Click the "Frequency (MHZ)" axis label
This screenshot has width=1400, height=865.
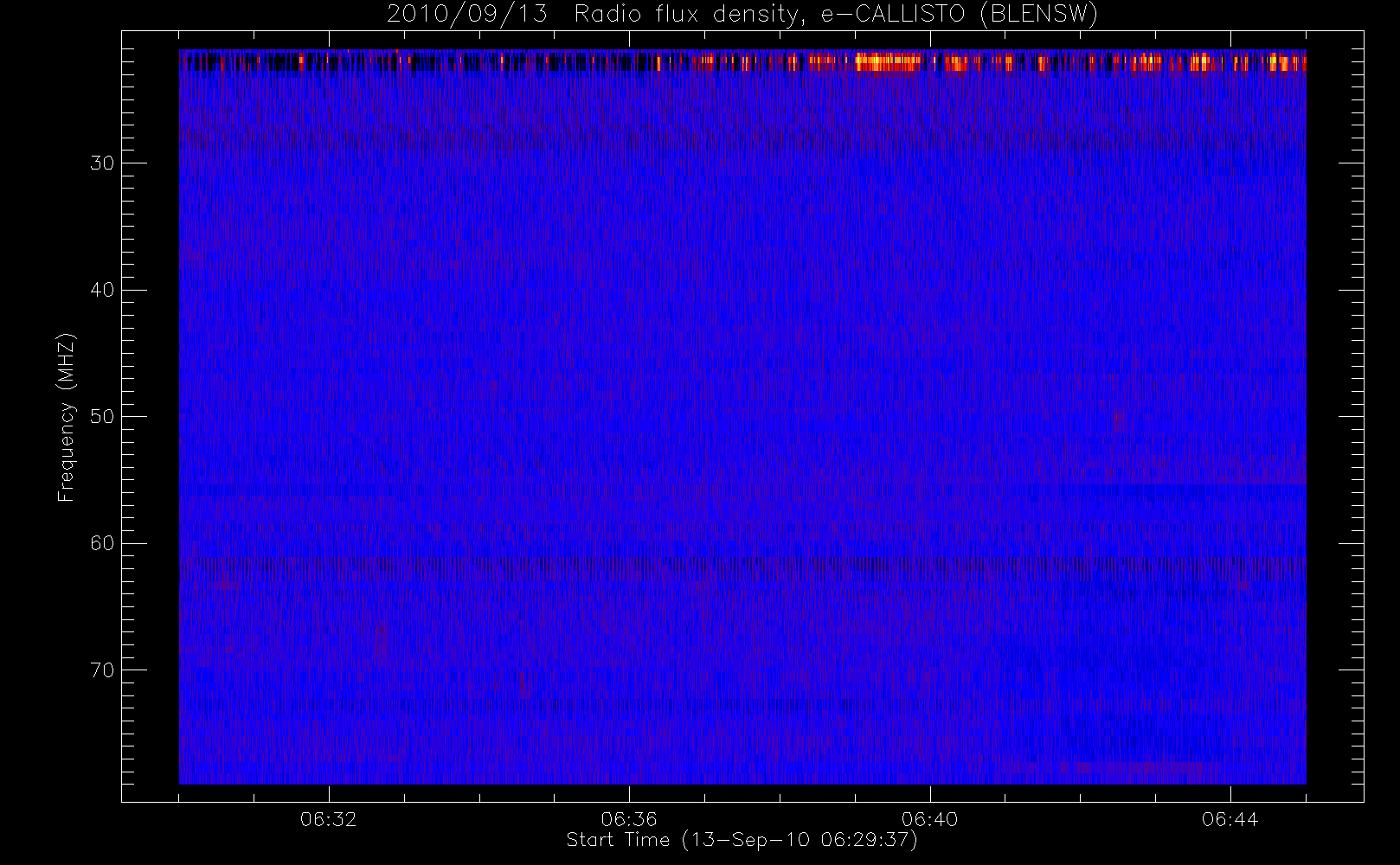coord(66,417)
